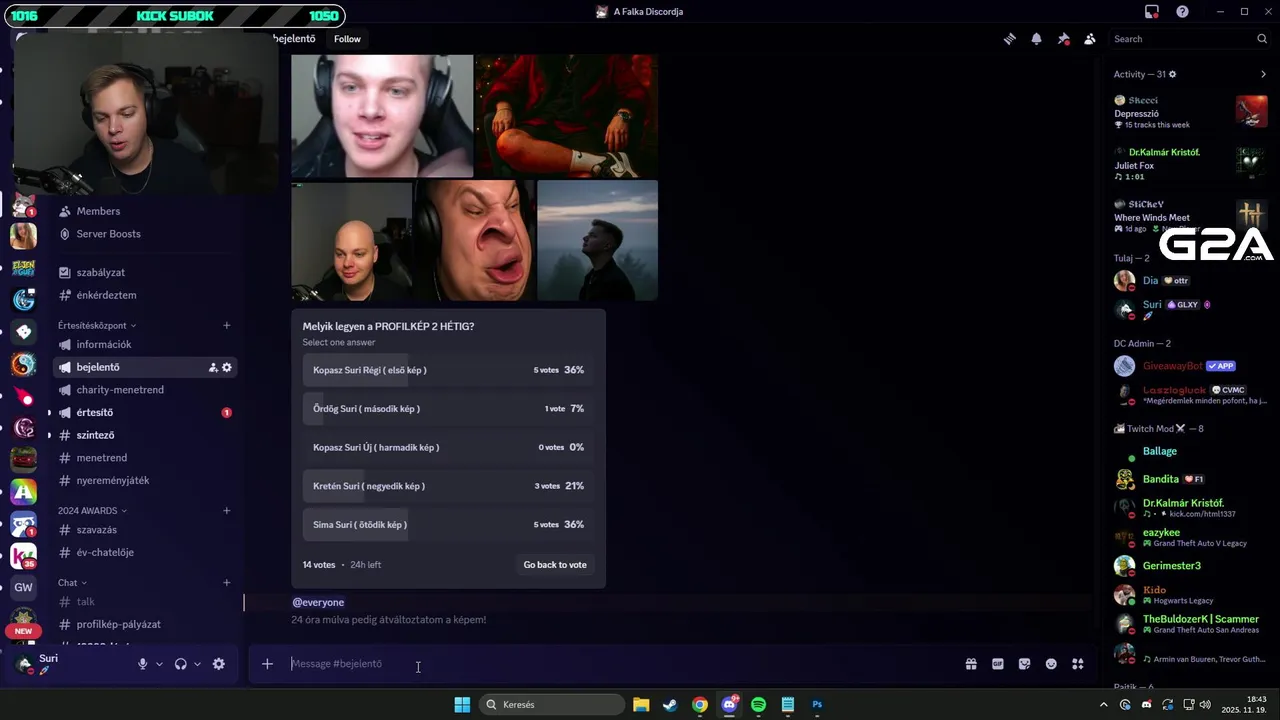The width and height of the screenshot is (1280, 720).
Task: Open the Windows Start menu
Action: [462, 705]
